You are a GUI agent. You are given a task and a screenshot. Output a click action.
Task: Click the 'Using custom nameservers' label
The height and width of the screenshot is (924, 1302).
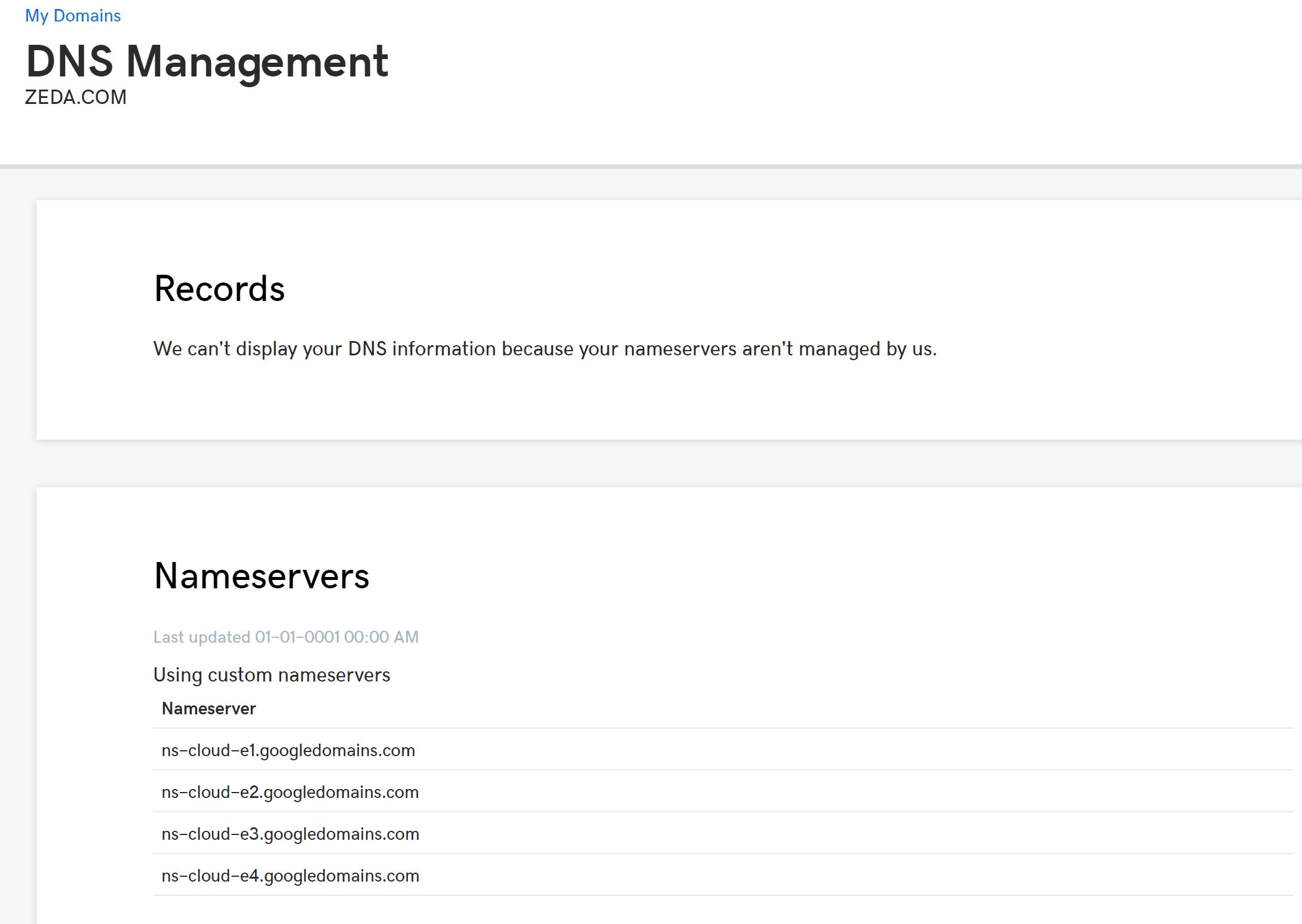pyautogui.click(x=271, y=675)
